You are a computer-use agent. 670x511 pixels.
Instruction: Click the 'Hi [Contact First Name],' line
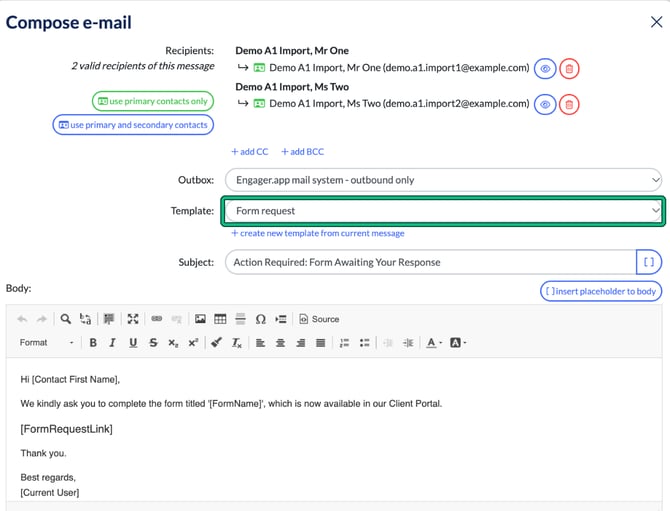coord(70,379)
